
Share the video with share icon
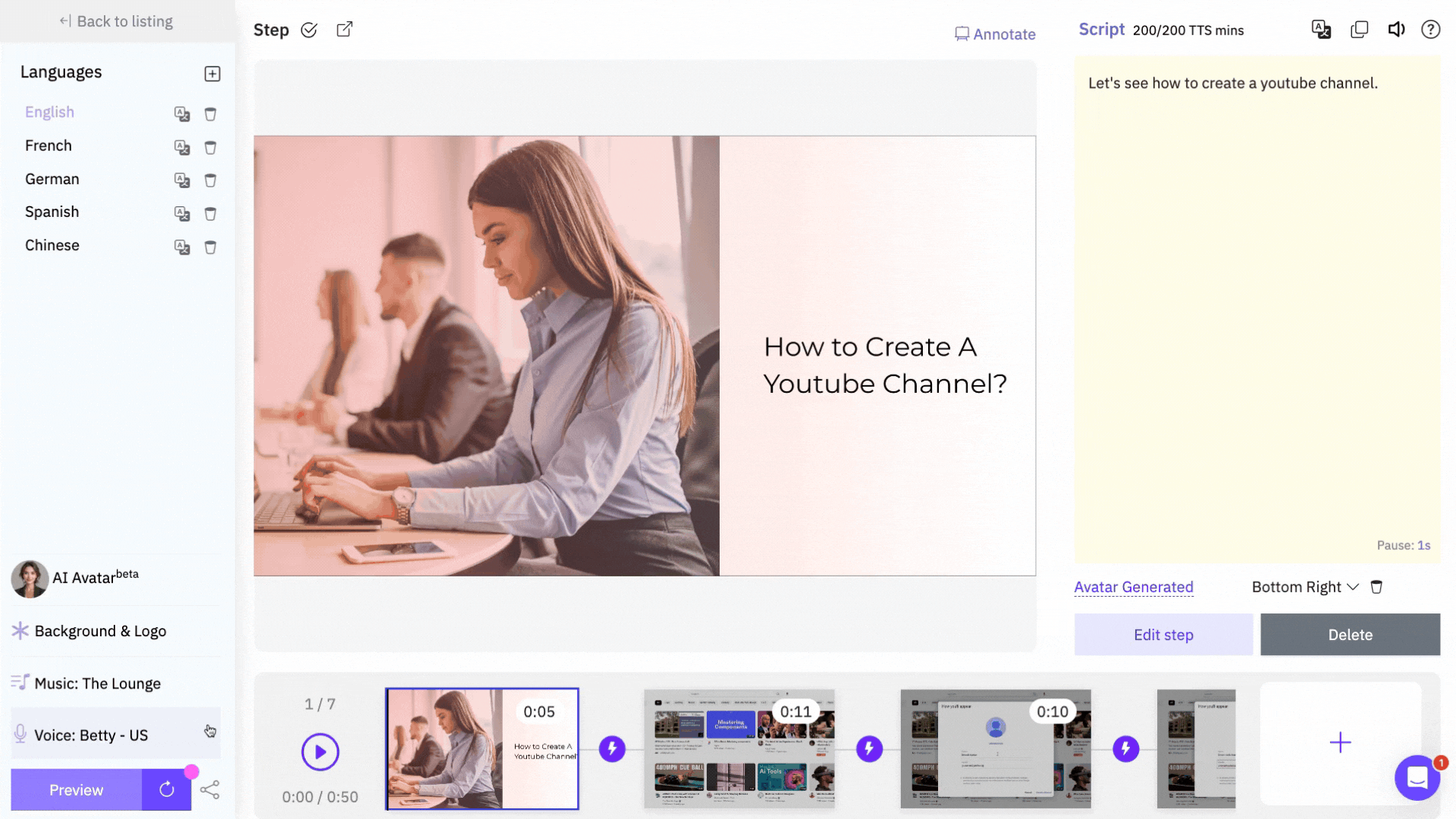coord(210,789)
